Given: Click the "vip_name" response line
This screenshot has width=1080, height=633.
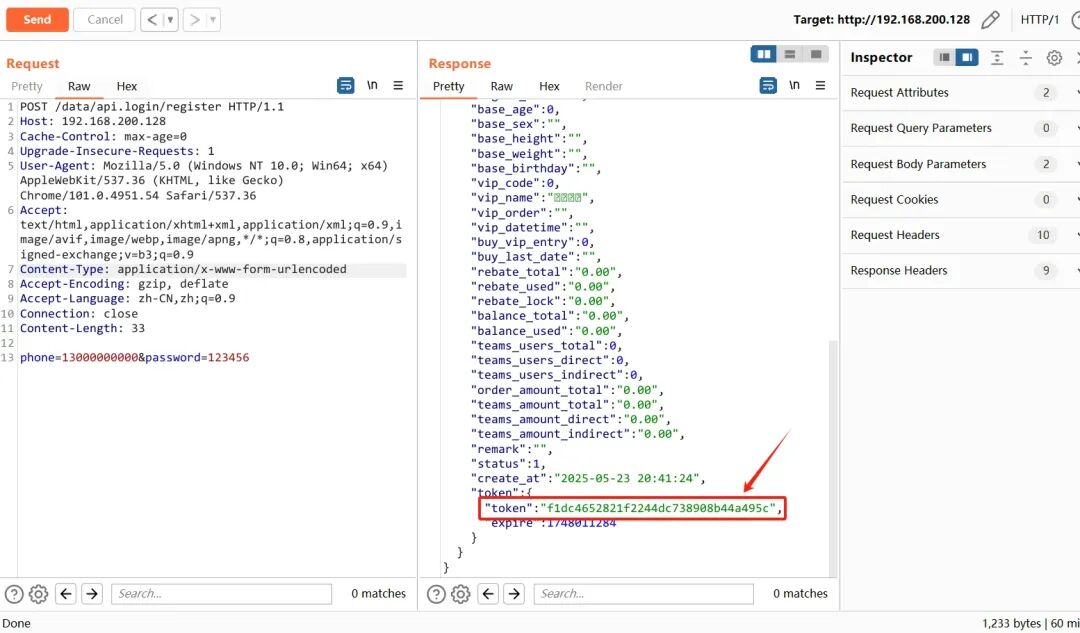Looking at the screenshot, I should tap(532, 198).
